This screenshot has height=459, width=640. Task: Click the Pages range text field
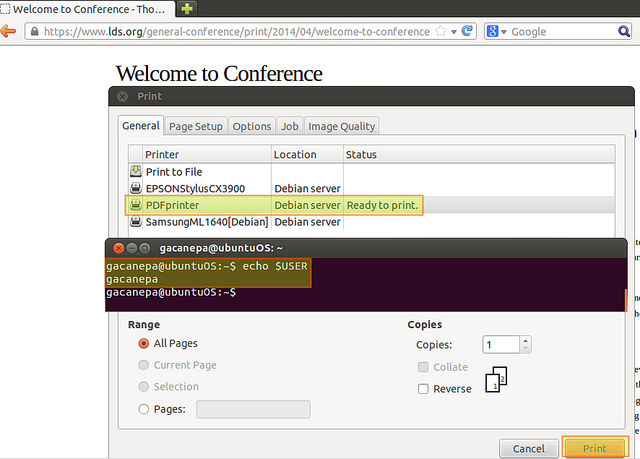coord(253,409)
